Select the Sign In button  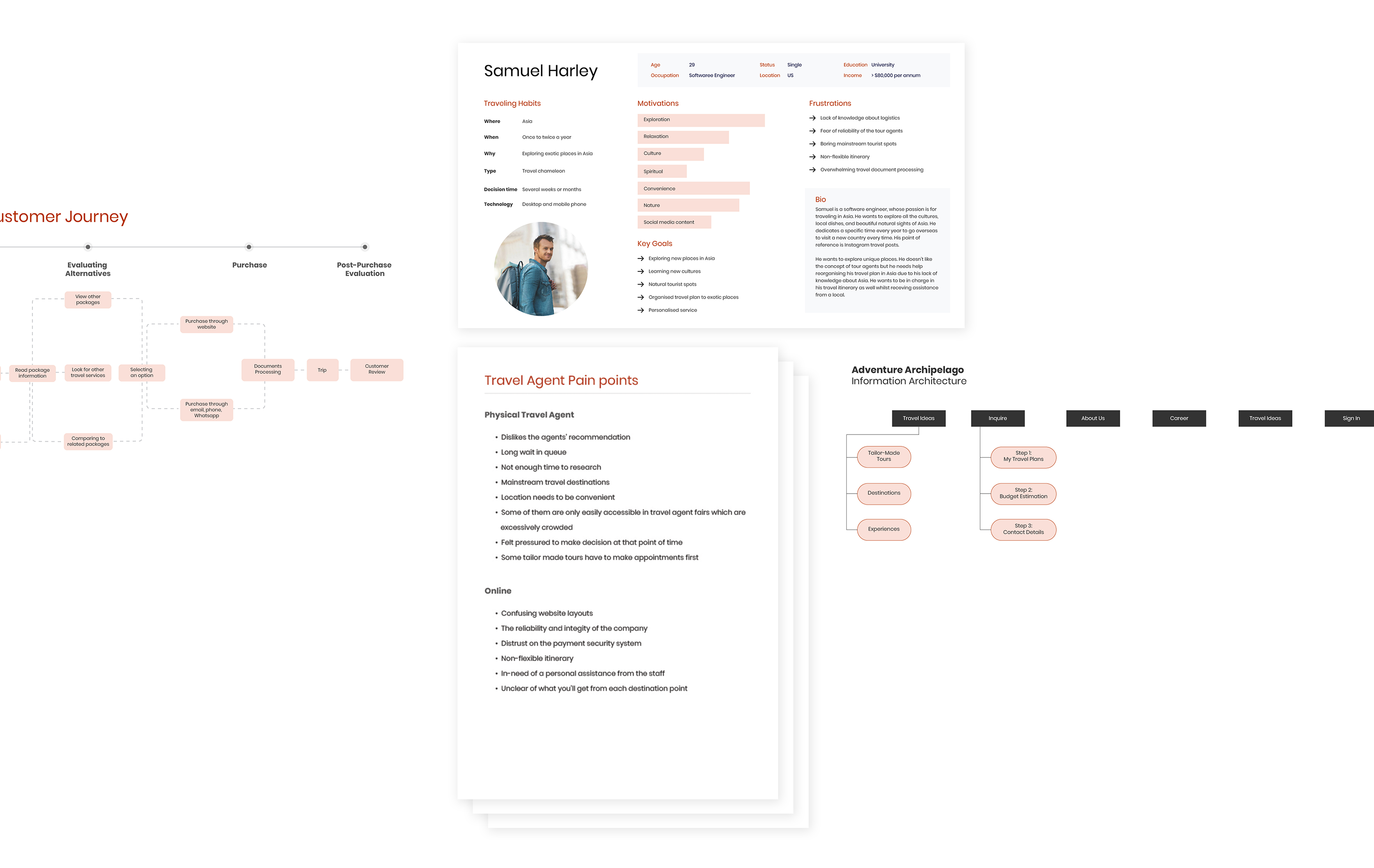tap(1352, 417)
